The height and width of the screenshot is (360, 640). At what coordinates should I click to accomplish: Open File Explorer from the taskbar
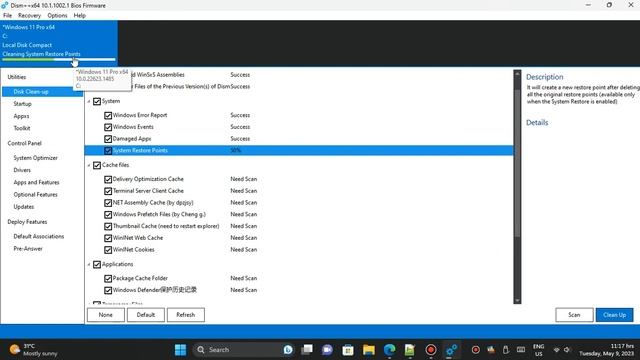369,350
